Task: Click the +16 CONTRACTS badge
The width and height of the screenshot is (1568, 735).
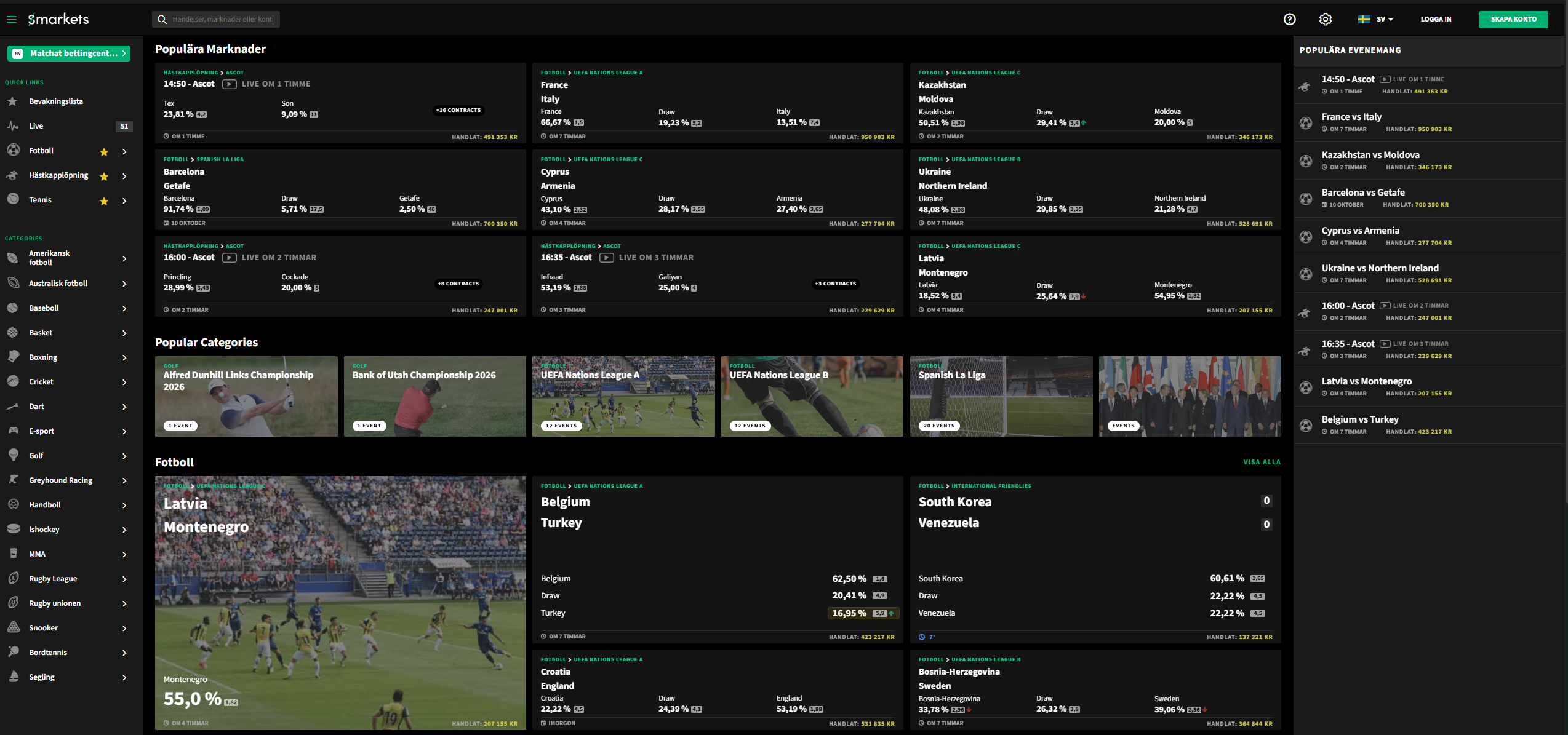Action: click(x=458, y=110)
